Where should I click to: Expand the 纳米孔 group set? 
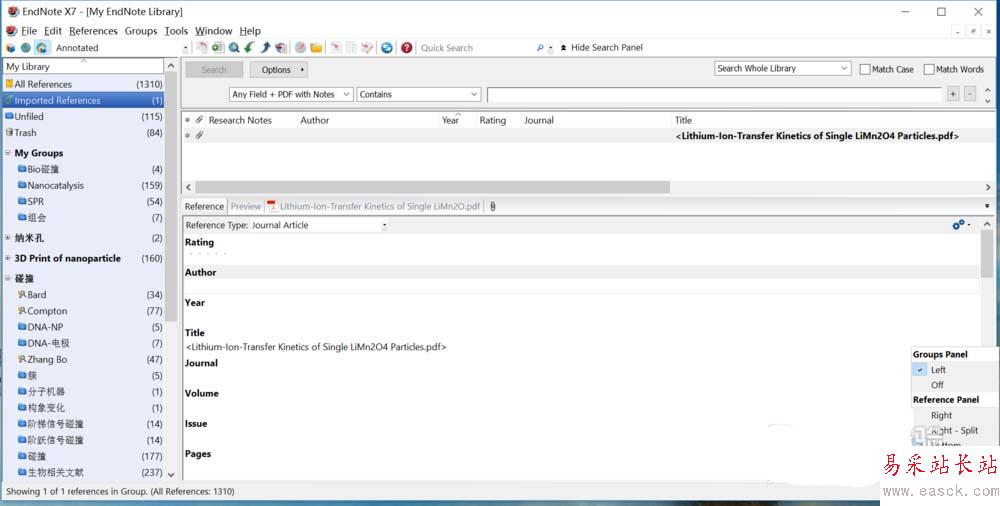[8, 237]
